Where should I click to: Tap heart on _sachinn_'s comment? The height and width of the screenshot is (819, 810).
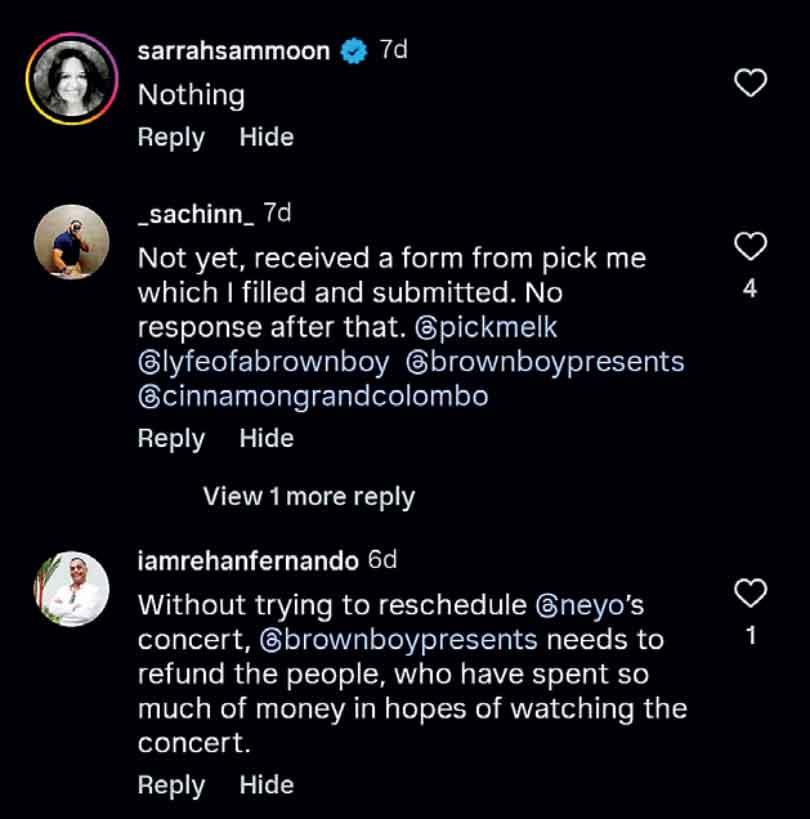tap(750, 245)
